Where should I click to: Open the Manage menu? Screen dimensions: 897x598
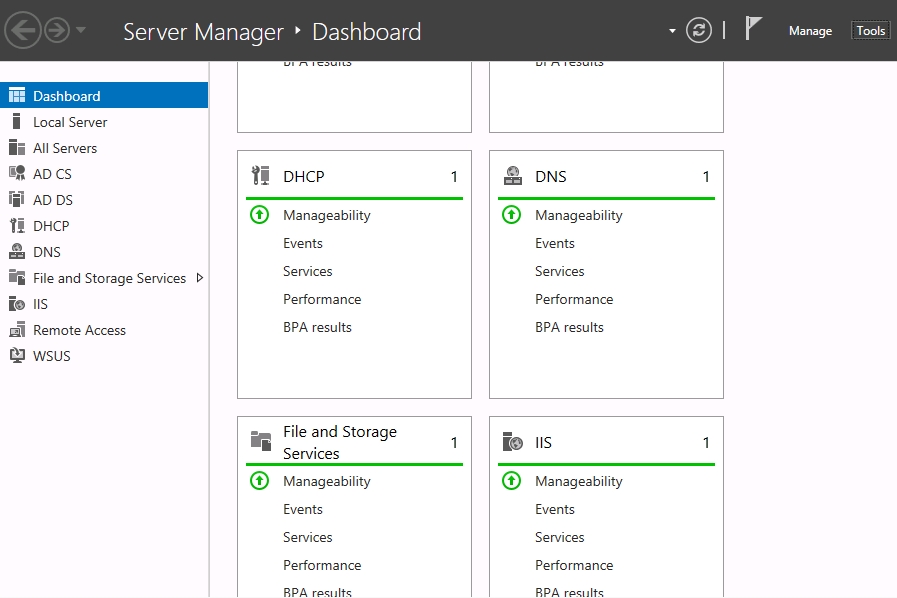810,31
